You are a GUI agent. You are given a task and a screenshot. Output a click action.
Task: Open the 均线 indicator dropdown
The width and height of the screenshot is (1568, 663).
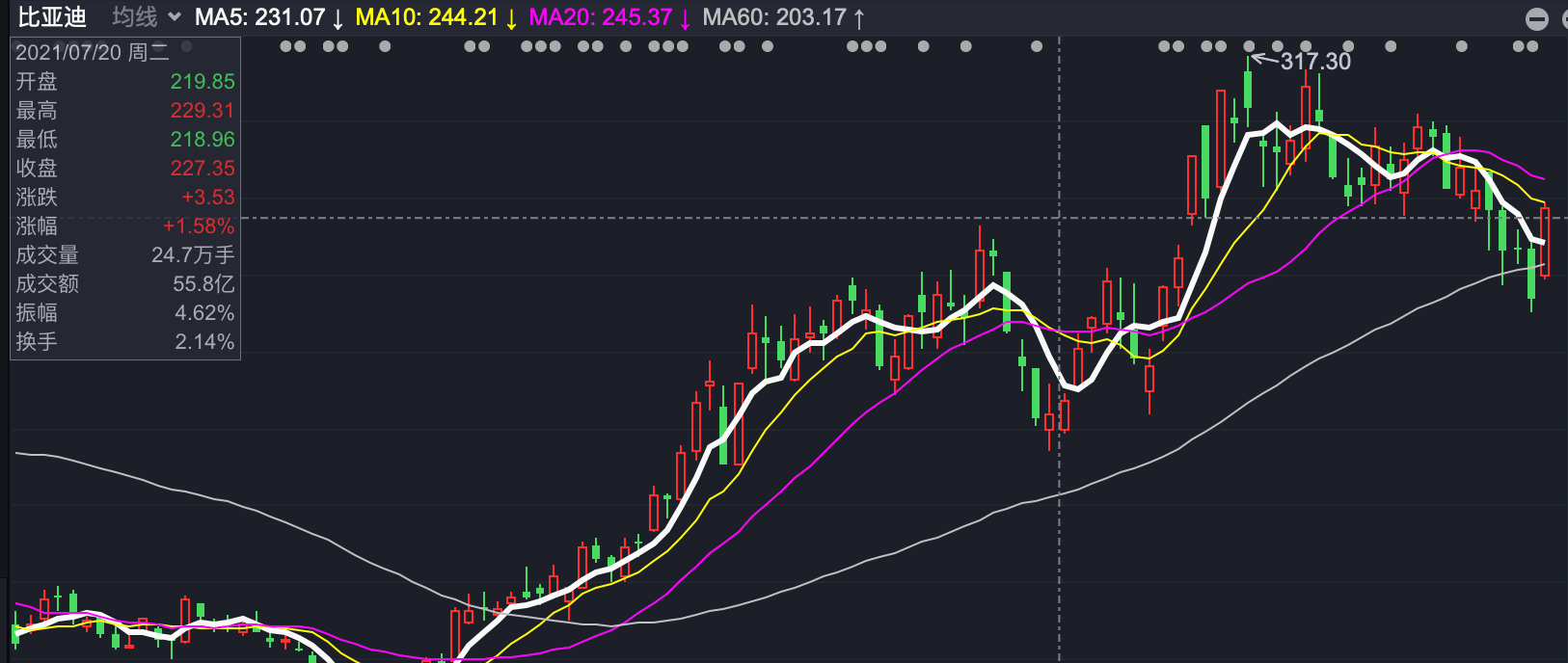click(x=147, y=16)
